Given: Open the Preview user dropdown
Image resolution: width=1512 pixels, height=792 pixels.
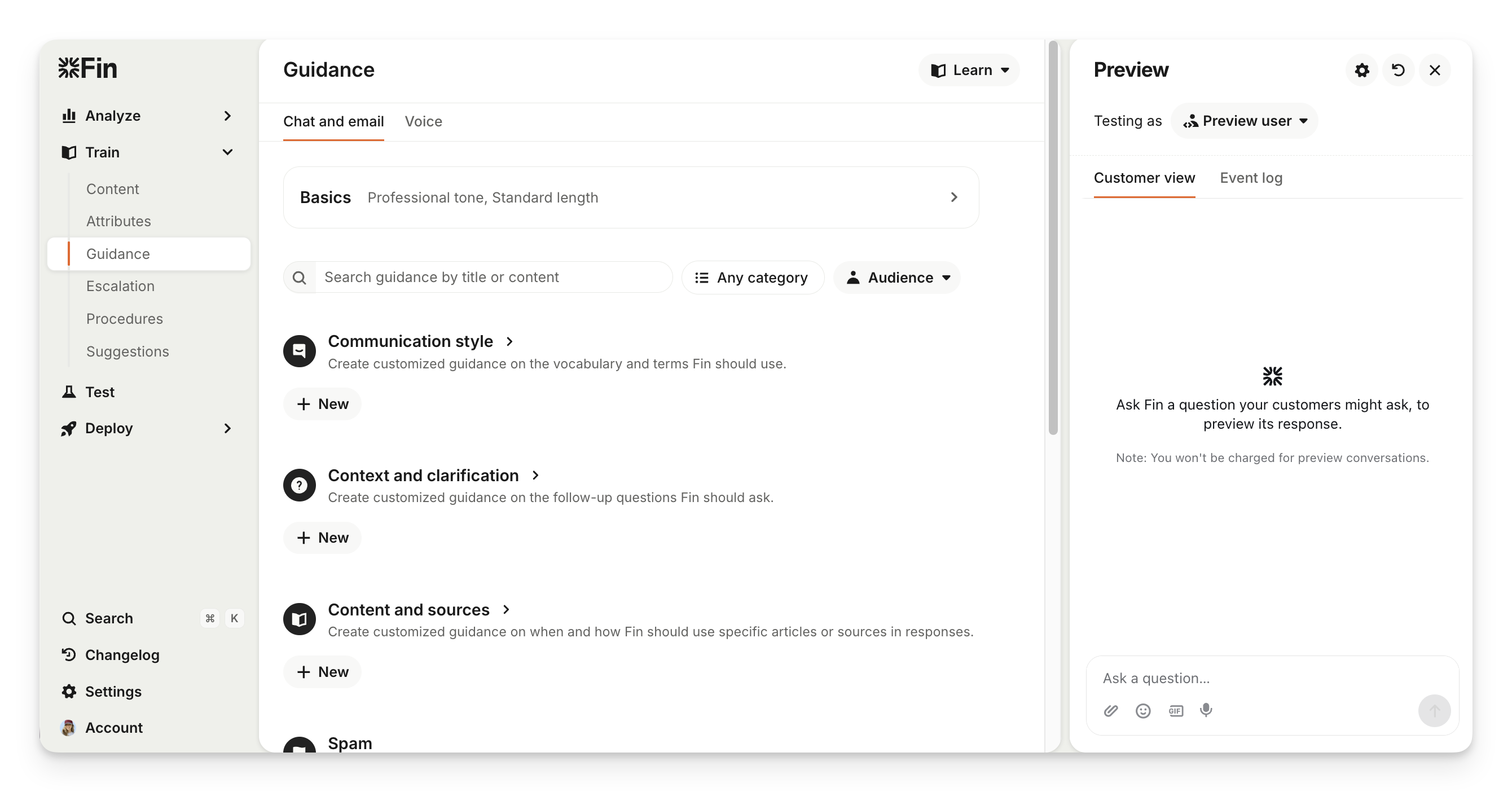Looking at the screenshot, I should click(x=1245, y=121).
